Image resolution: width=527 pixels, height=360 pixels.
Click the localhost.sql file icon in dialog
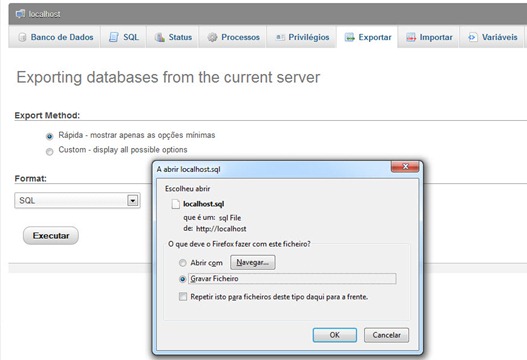(x=175, y=204)
